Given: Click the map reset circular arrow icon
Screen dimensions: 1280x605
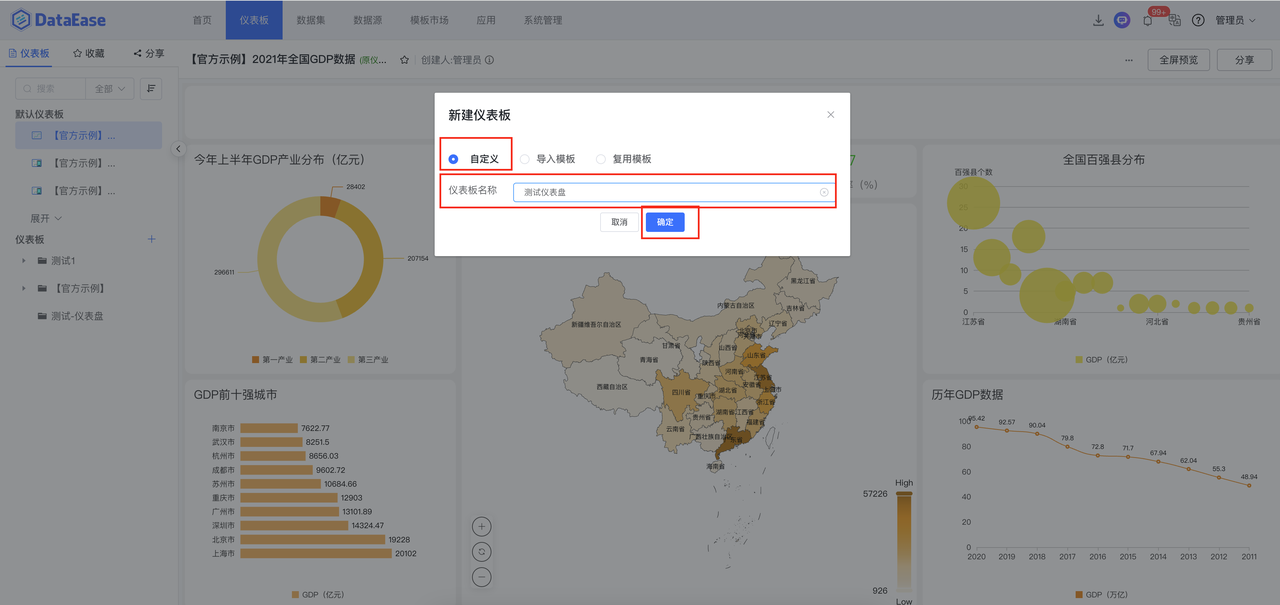Looking at the screenshot, I should [x=481, y=551].
